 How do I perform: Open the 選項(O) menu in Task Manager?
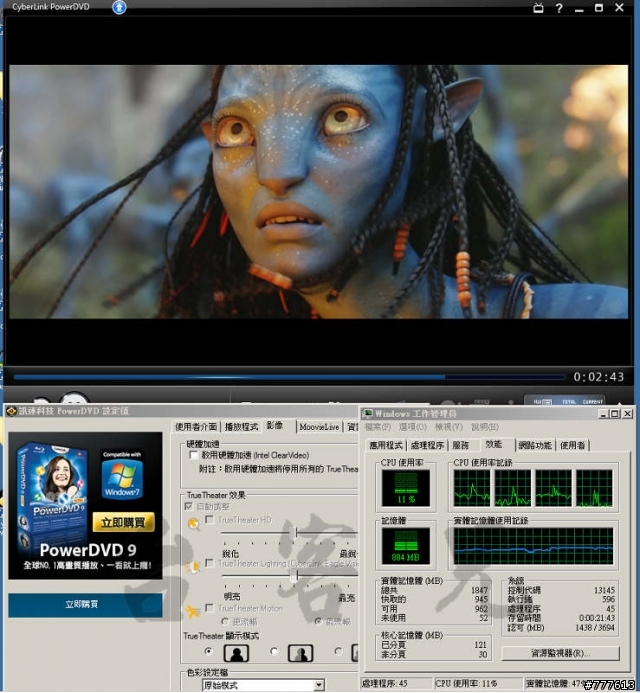(413, 427)
